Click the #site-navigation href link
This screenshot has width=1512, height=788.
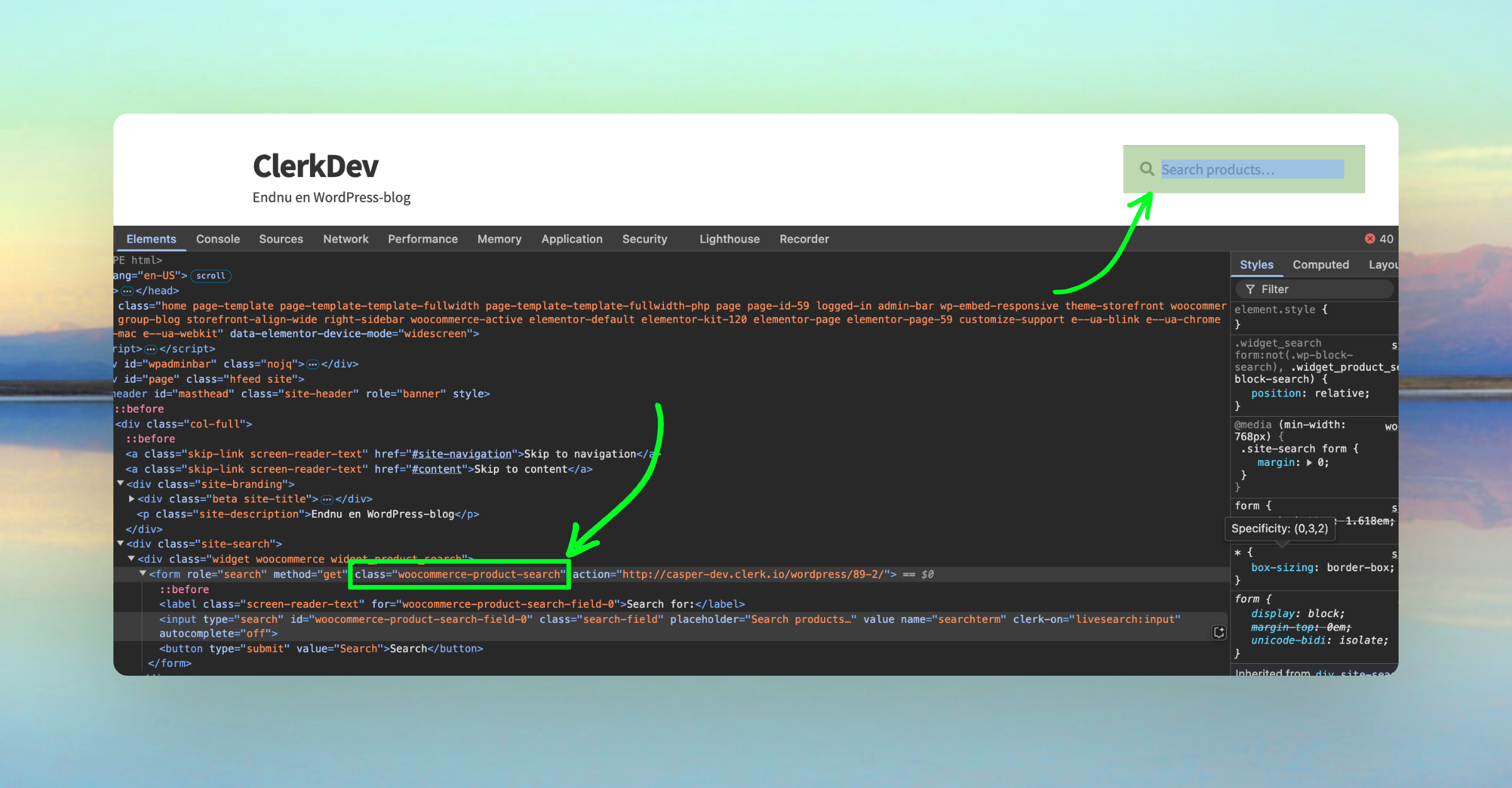[x=461, y=454]
